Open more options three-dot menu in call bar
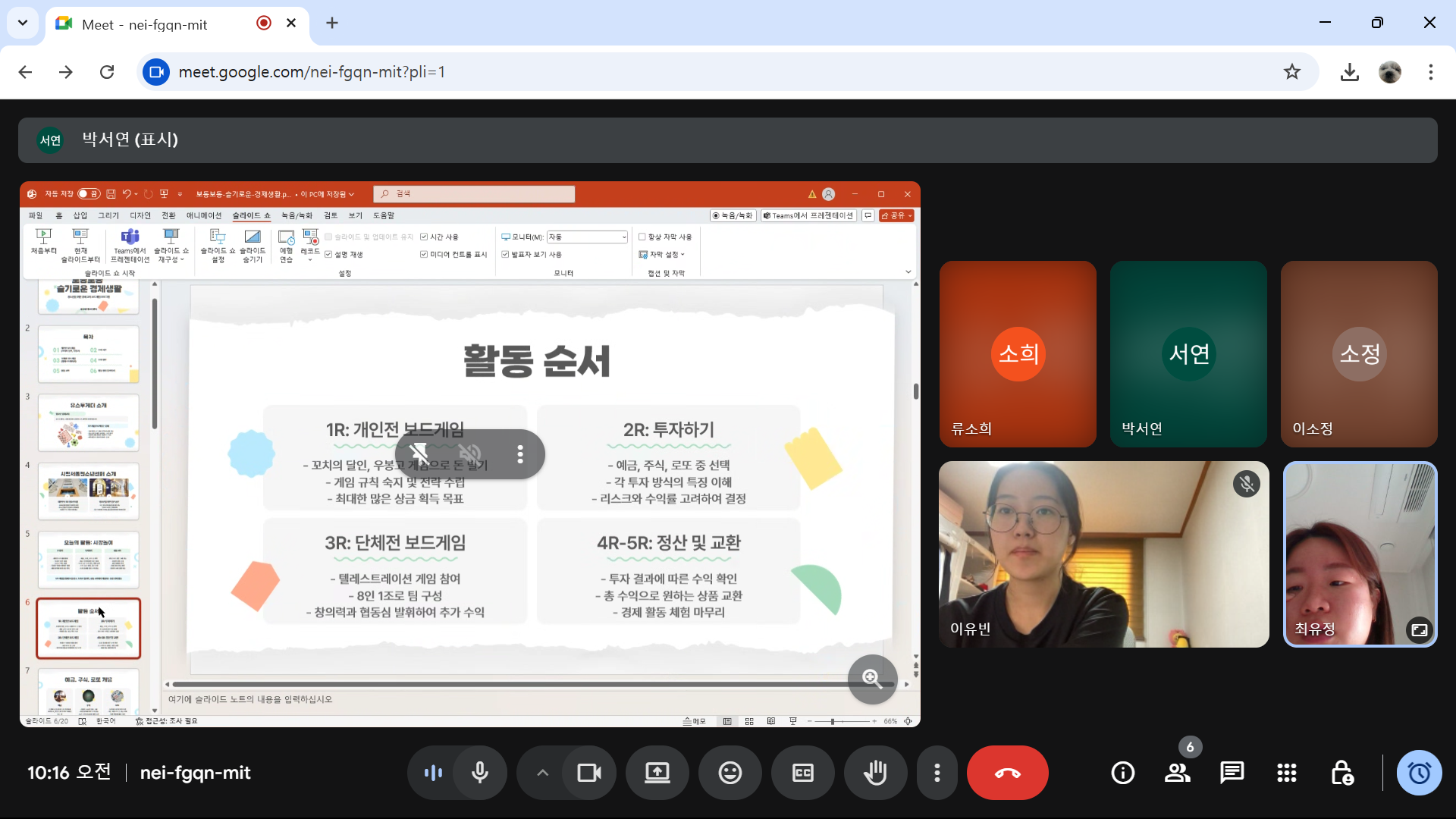This screenshot has height=819, width=1456. click(937, 773)
